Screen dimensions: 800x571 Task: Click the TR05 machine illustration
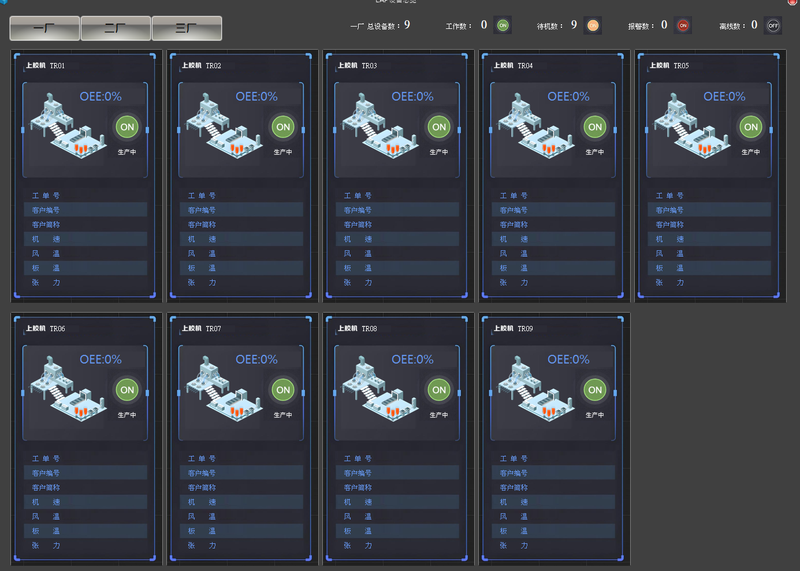point(689,127)
